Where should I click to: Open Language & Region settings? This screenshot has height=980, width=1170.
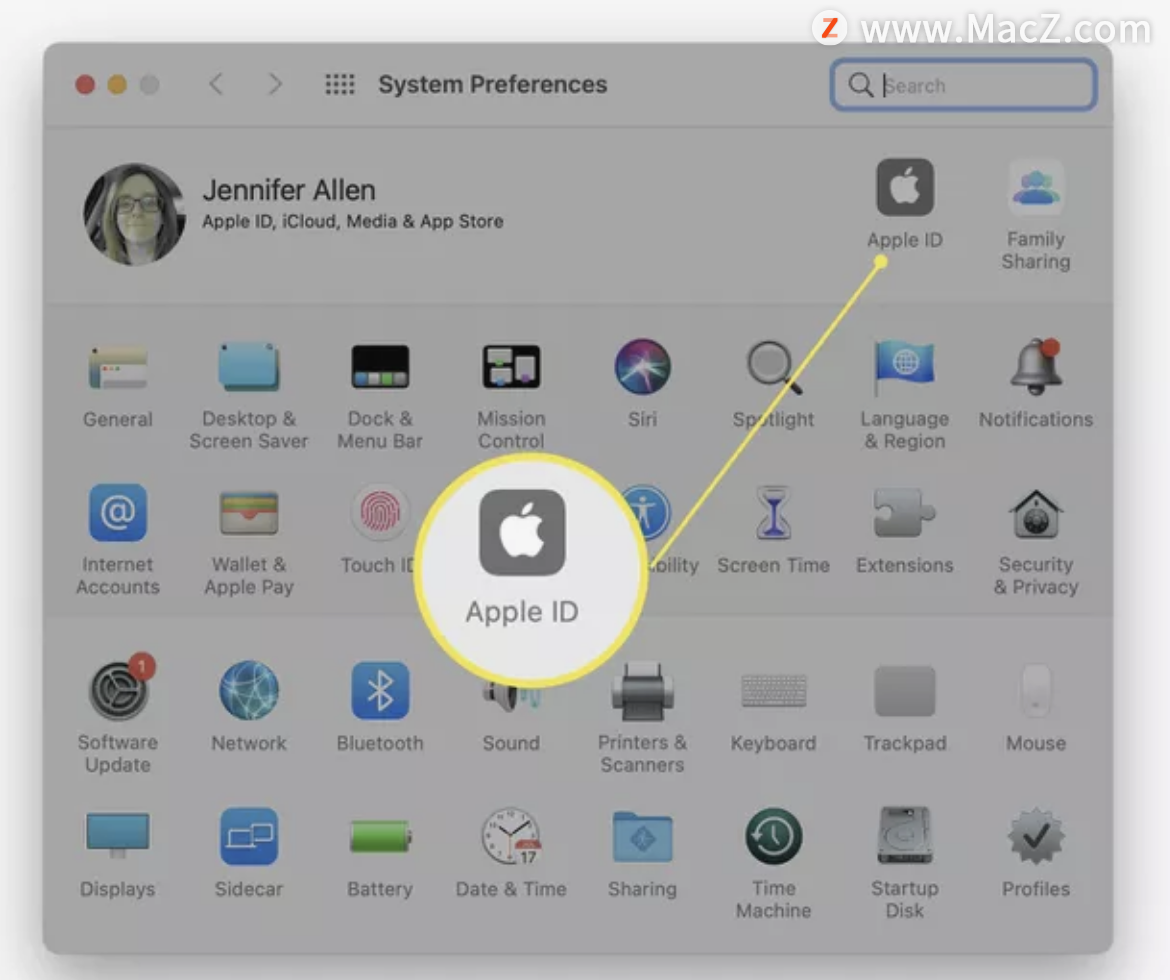click(904, 366)
